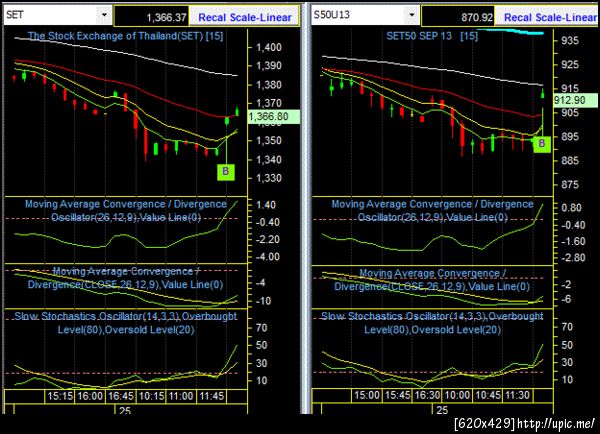Click the 15:45 time label on SET50 axis
600x434 pixels.
pos(397,395)
